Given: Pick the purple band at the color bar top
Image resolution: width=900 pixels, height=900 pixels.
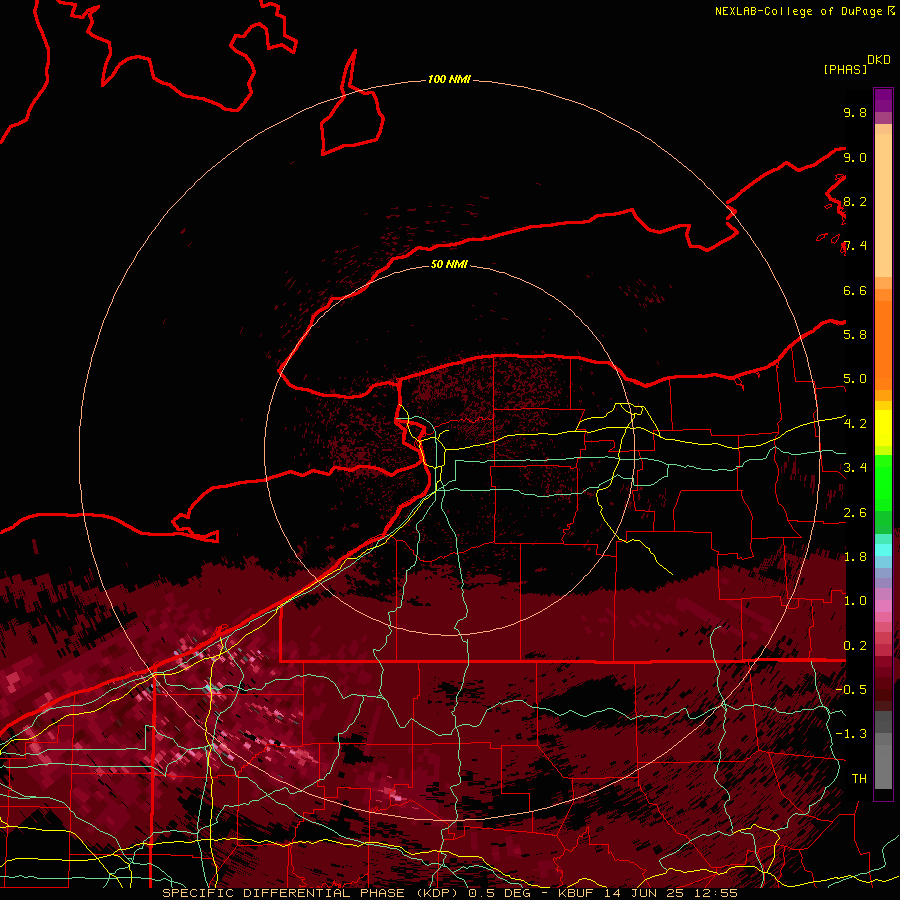Looking at the screenshot, I should (883, 100).
